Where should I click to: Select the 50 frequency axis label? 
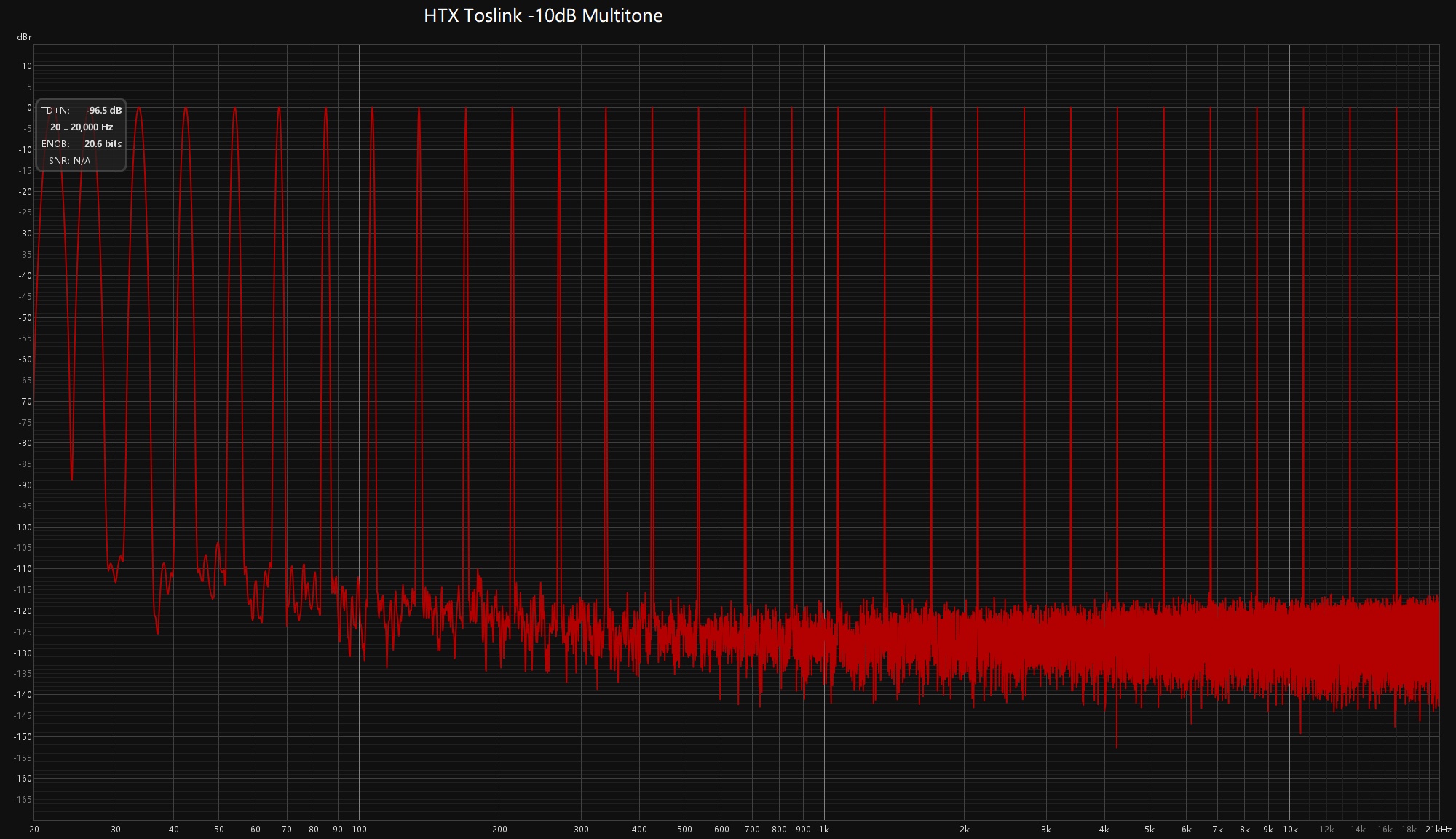pyautogui.click(x=218, y=830)
